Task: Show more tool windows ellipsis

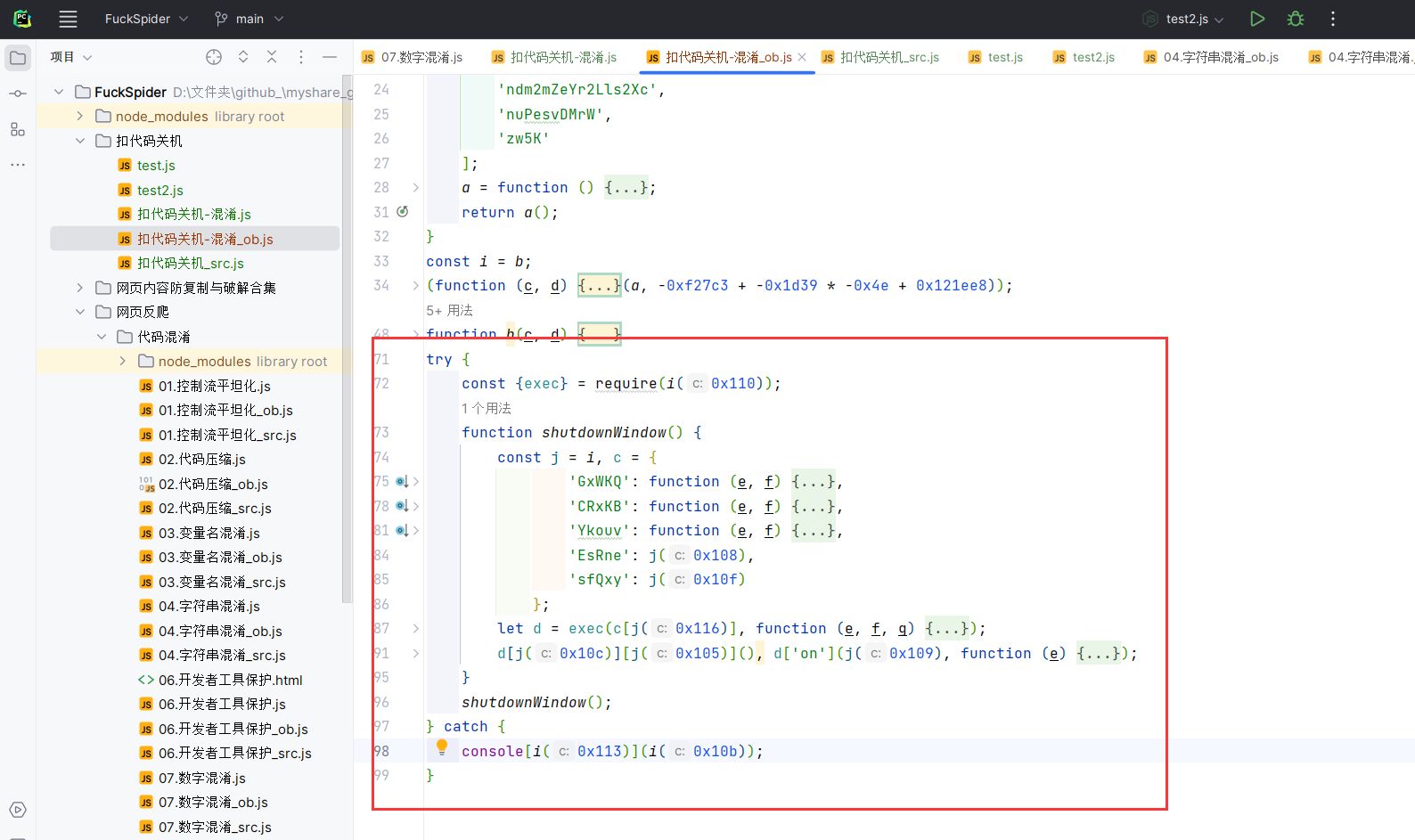Action: [x=18, y=165]
